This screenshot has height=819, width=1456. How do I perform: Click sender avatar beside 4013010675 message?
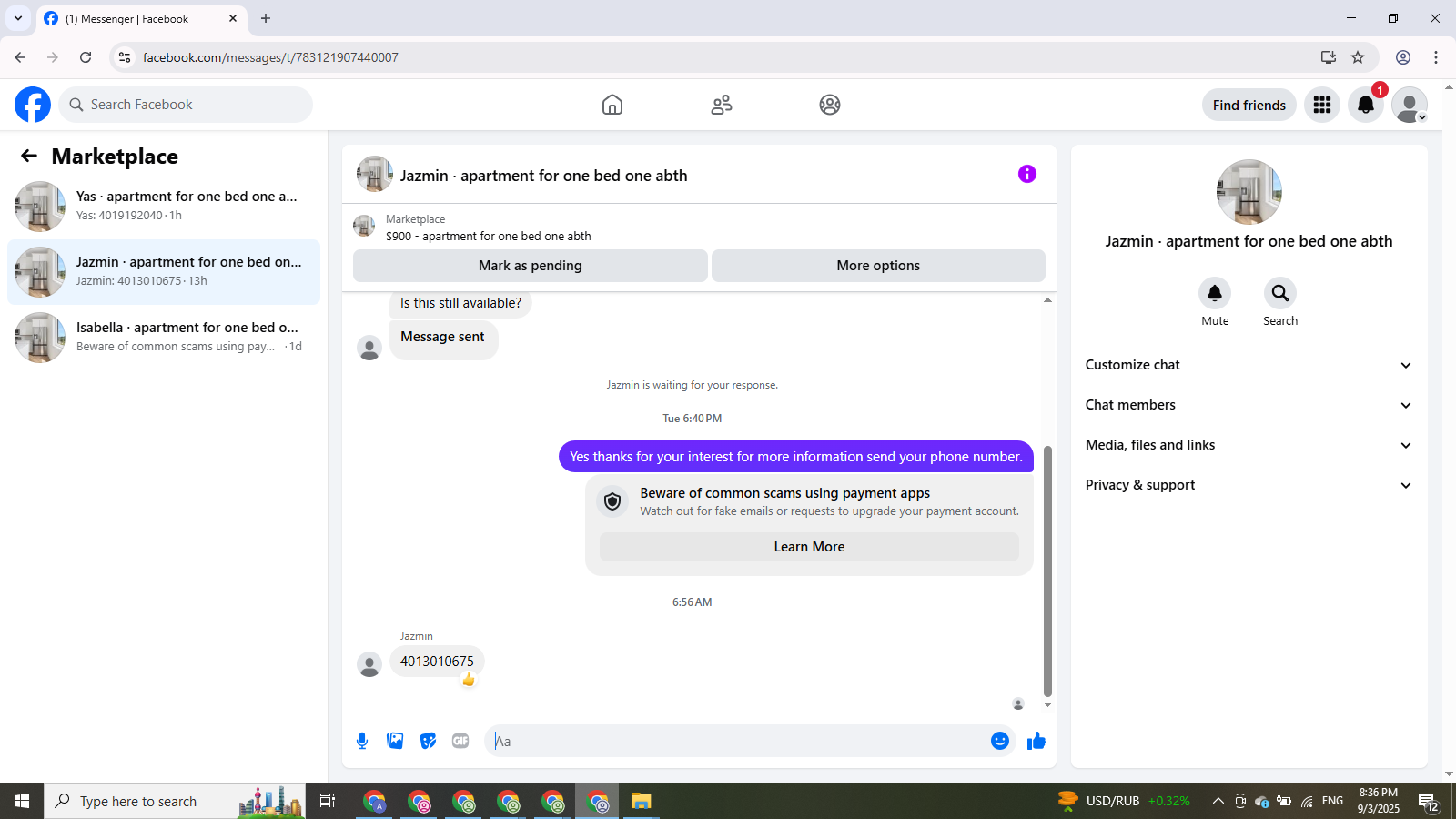[369, 664]
